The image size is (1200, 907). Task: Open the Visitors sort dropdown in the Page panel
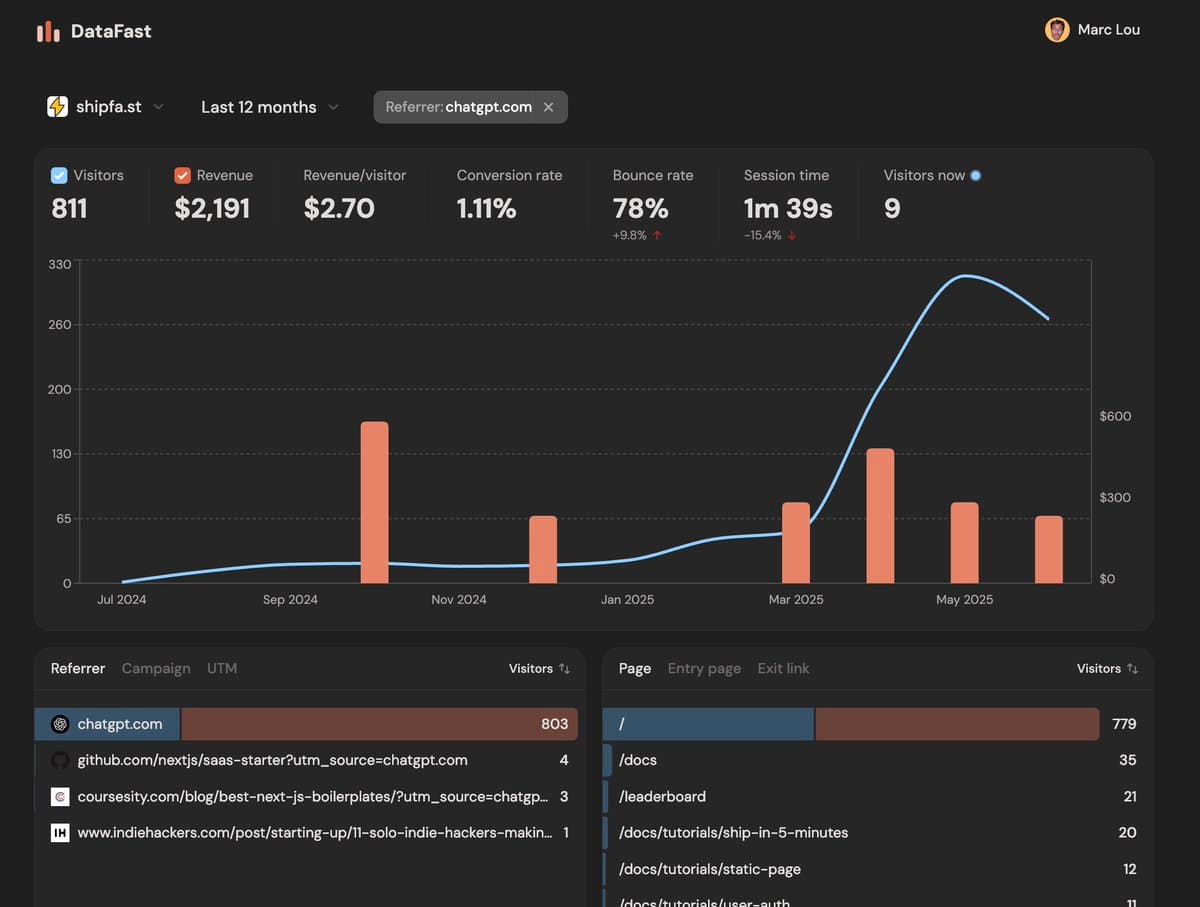click(1107, 669)
